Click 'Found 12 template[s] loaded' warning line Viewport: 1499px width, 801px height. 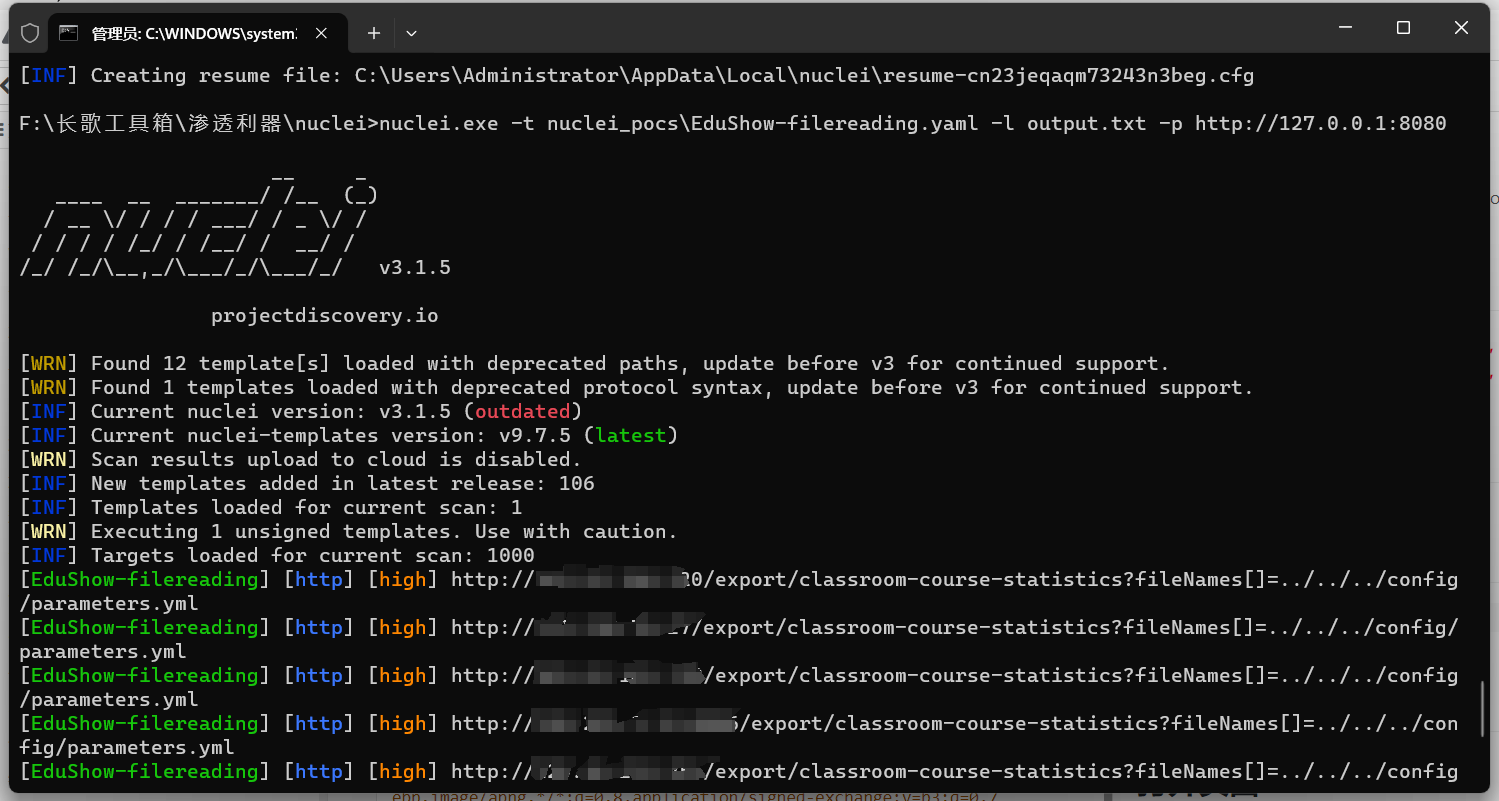pos(595,363)
